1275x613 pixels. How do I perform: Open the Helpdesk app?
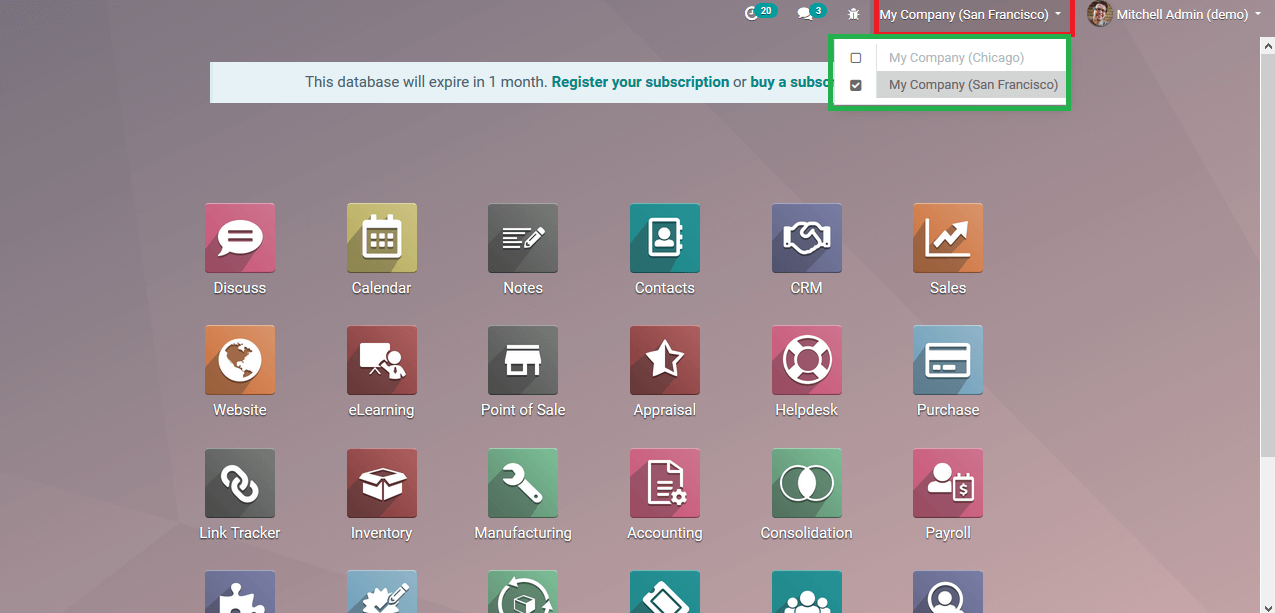807,360
